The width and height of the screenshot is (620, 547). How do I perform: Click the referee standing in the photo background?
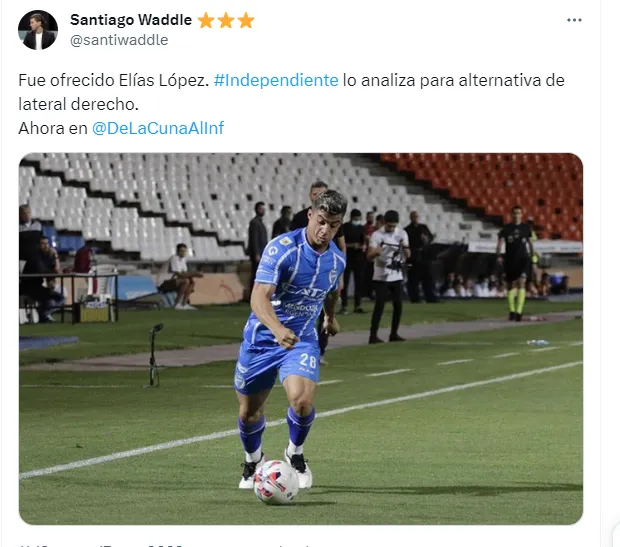[x=516, y=263]
